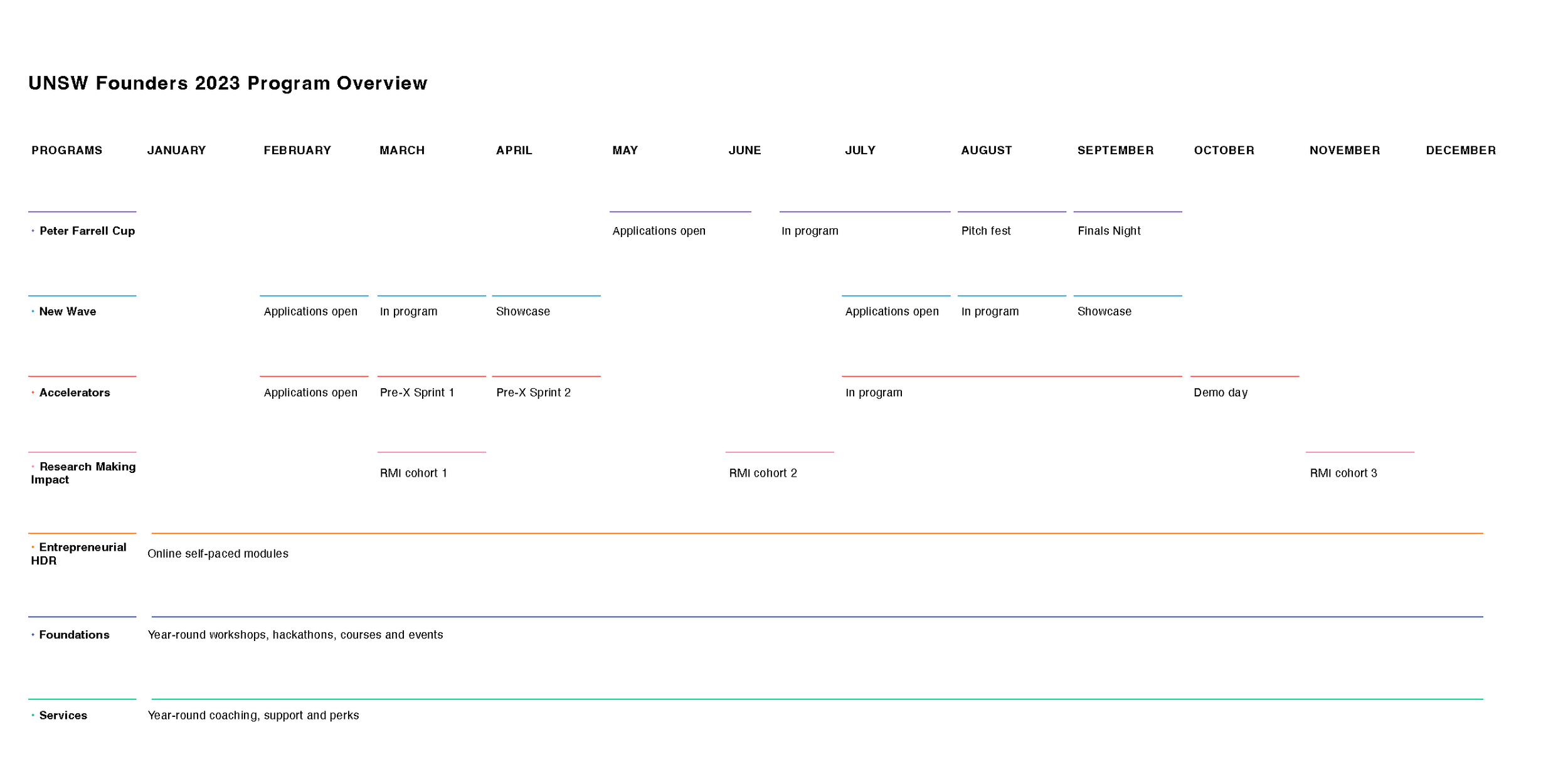This screenshot has height=784, width=1568.
Task: Select the Entrepreneurial HDR program label
Action: pyautogui.click(x=79, y=554)
